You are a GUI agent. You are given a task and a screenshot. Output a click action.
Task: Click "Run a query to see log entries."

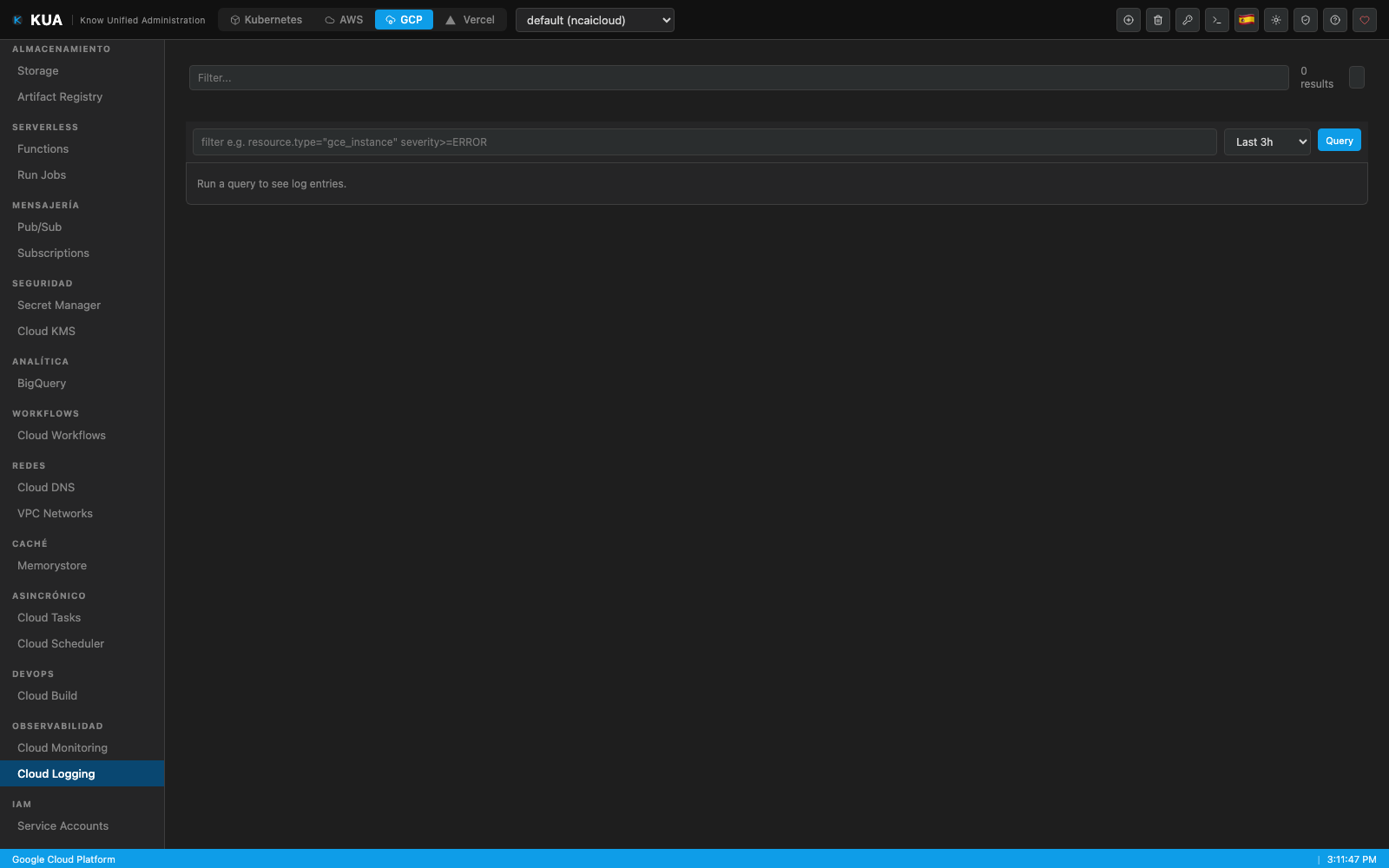pyautogui.click(x=272, y=184)
